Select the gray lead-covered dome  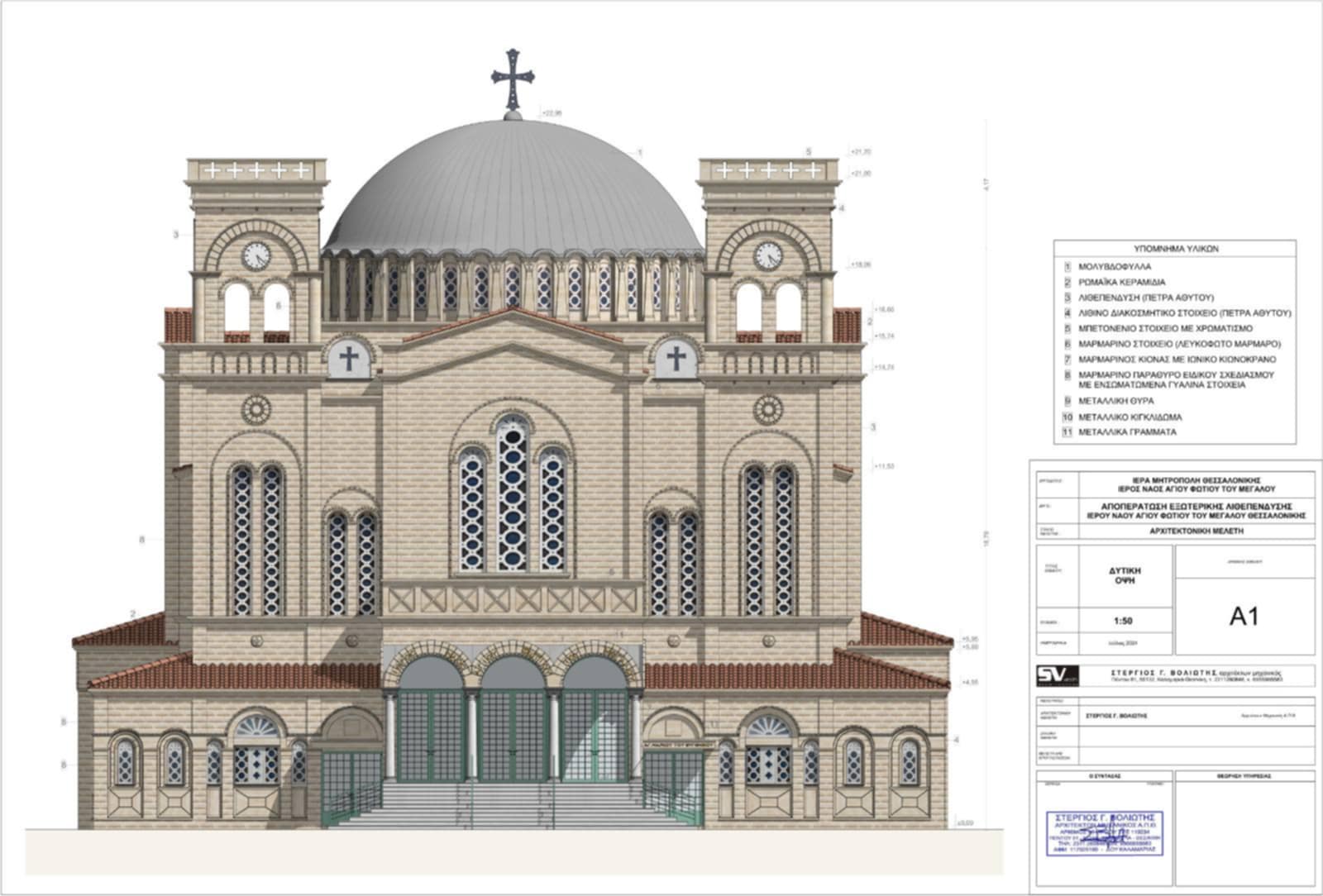coord(513,186)
